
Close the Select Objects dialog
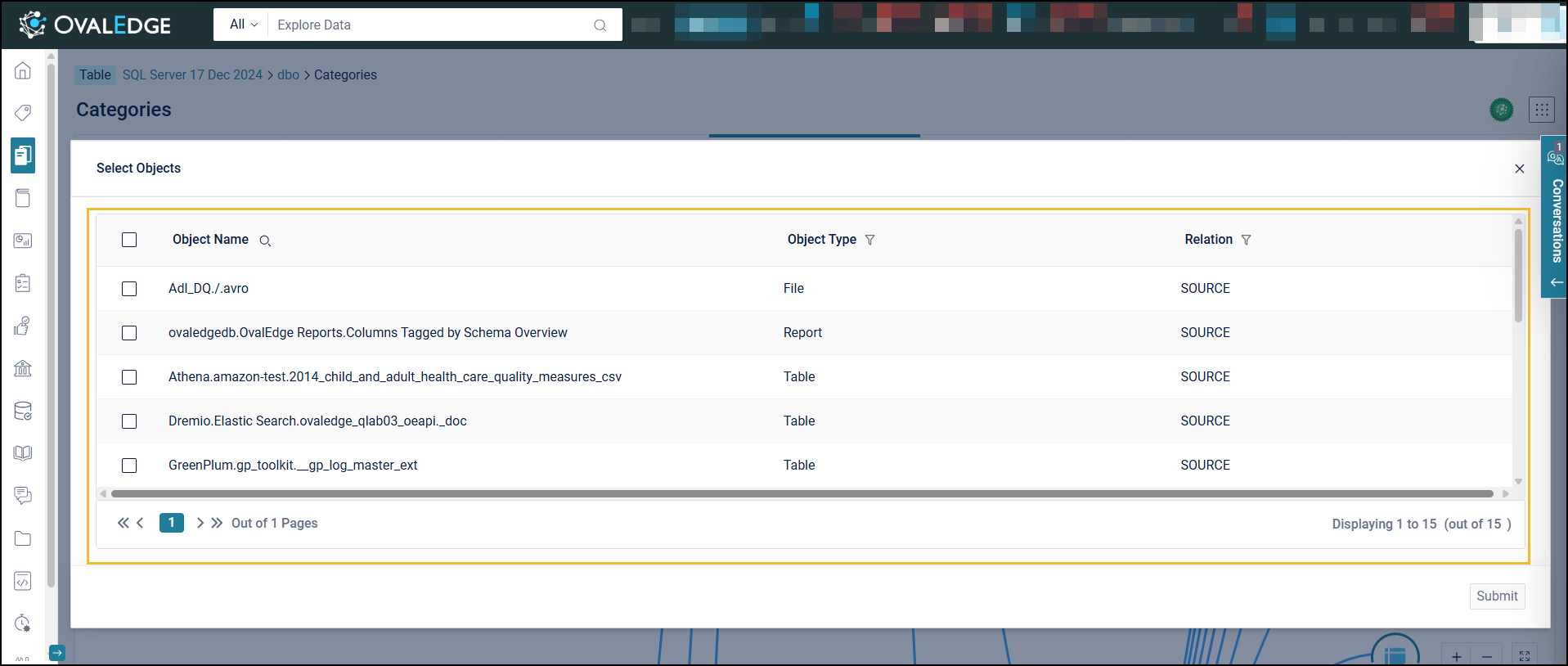click(1519, 169)
